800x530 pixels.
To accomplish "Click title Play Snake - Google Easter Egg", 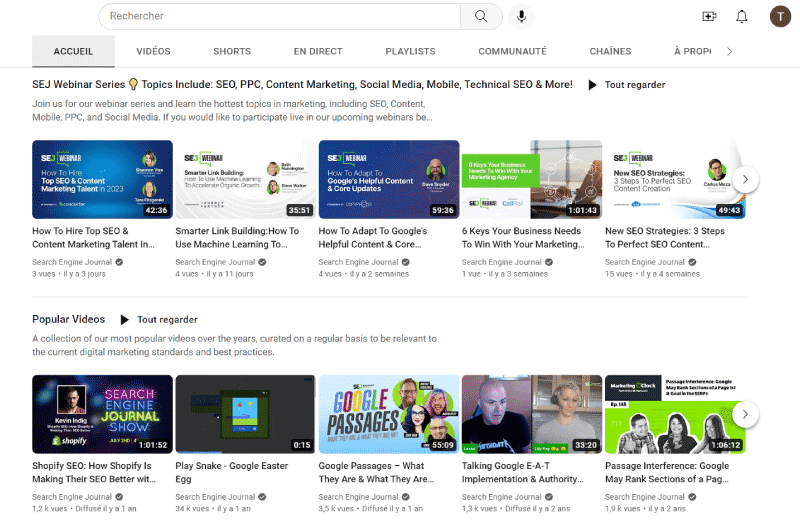I will tap(232, 472).
